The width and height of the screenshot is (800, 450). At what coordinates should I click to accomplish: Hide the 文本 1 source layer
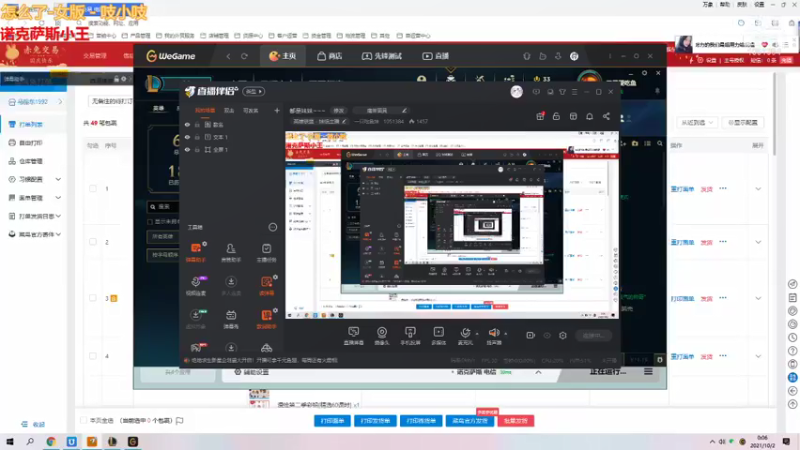click(187, 137)
